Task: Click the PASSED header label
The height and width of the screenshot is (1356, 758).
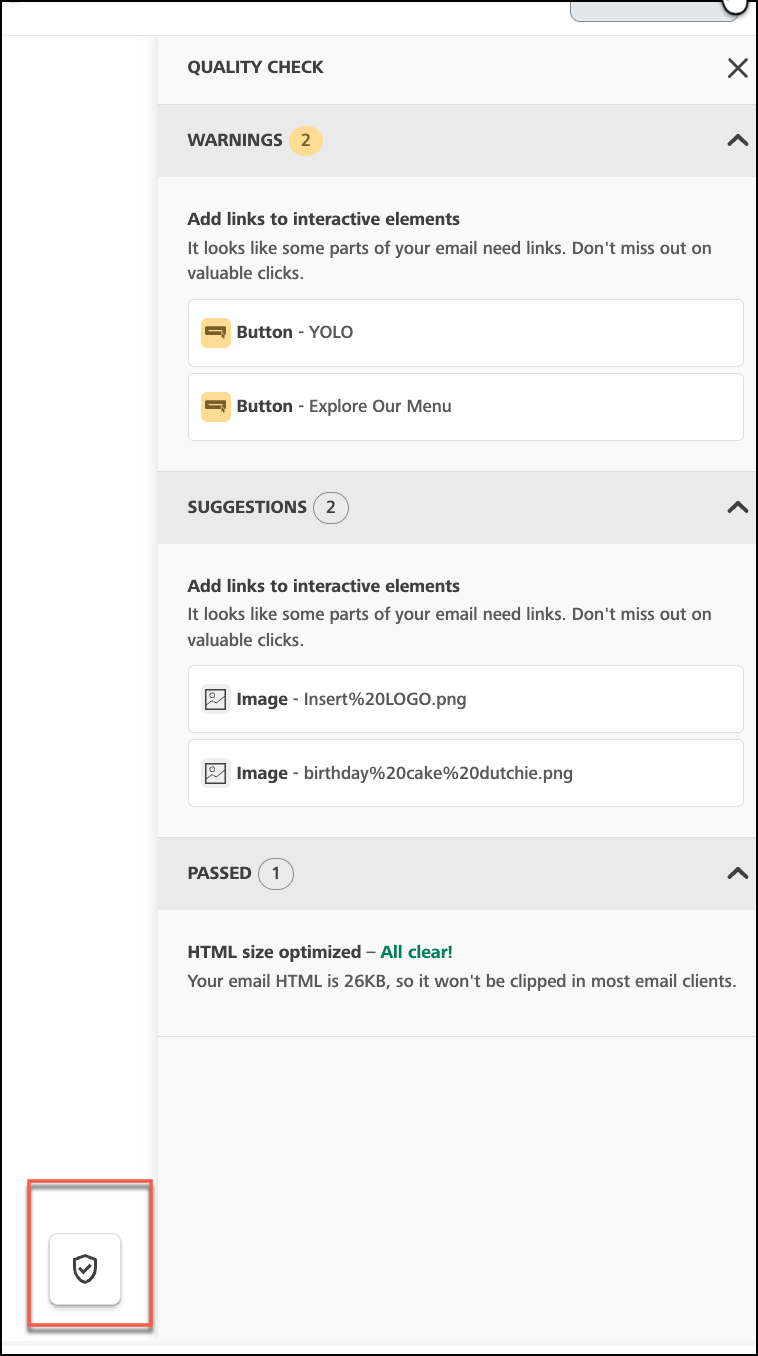Action: (x=219, y=873)
